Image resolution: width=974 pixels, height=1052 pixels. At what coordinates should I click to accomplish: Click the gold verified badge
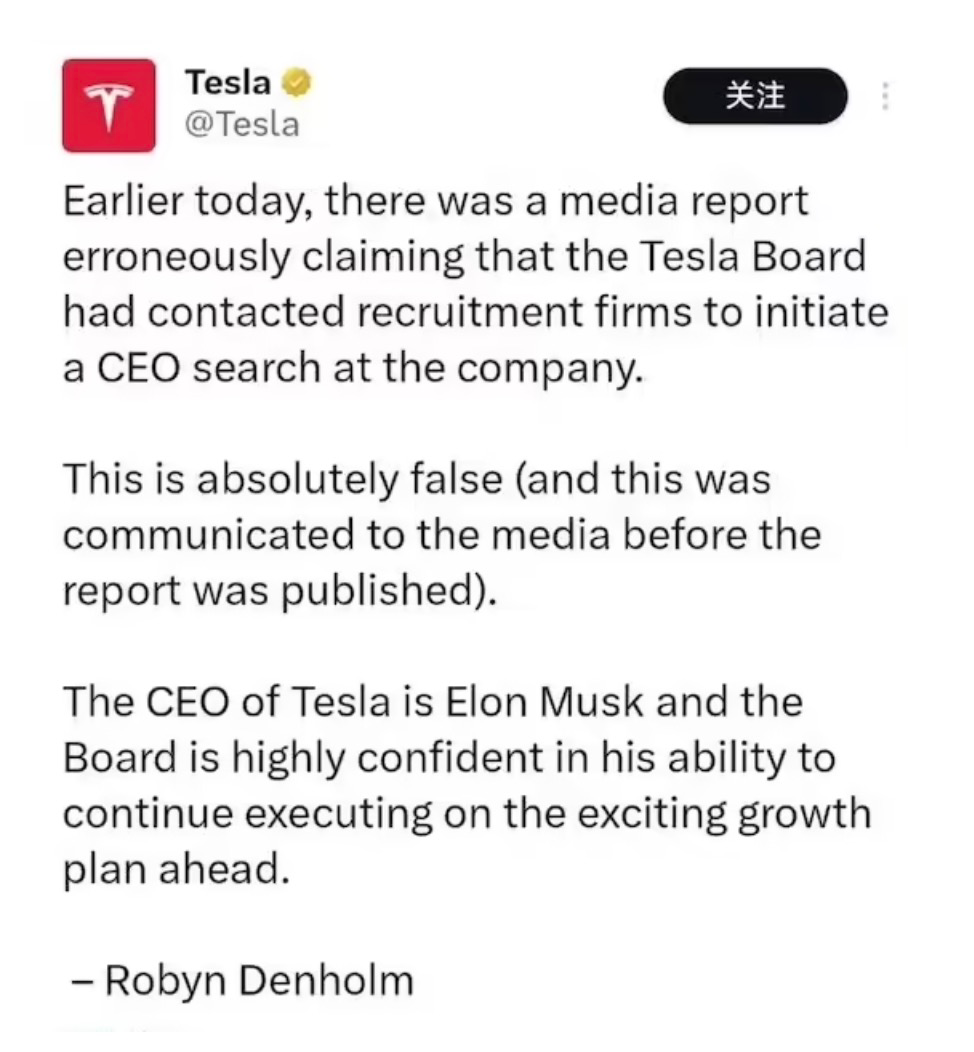pyautogui.click(x=297, y=84)
